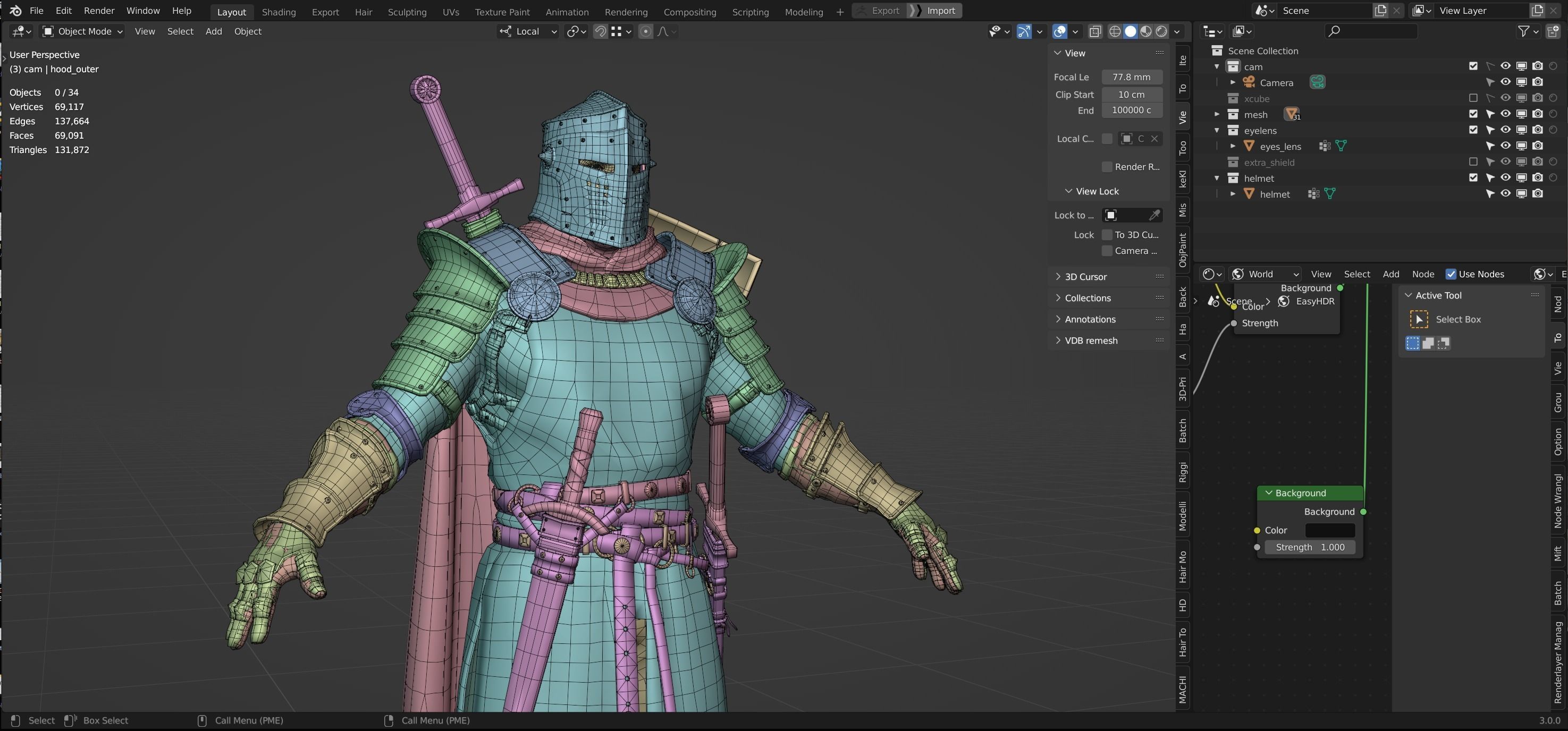Adjust the Background Strength 1.000 slider
Screen dimensions: 1568x731
pyautogui.click(x=1310, y=547)
